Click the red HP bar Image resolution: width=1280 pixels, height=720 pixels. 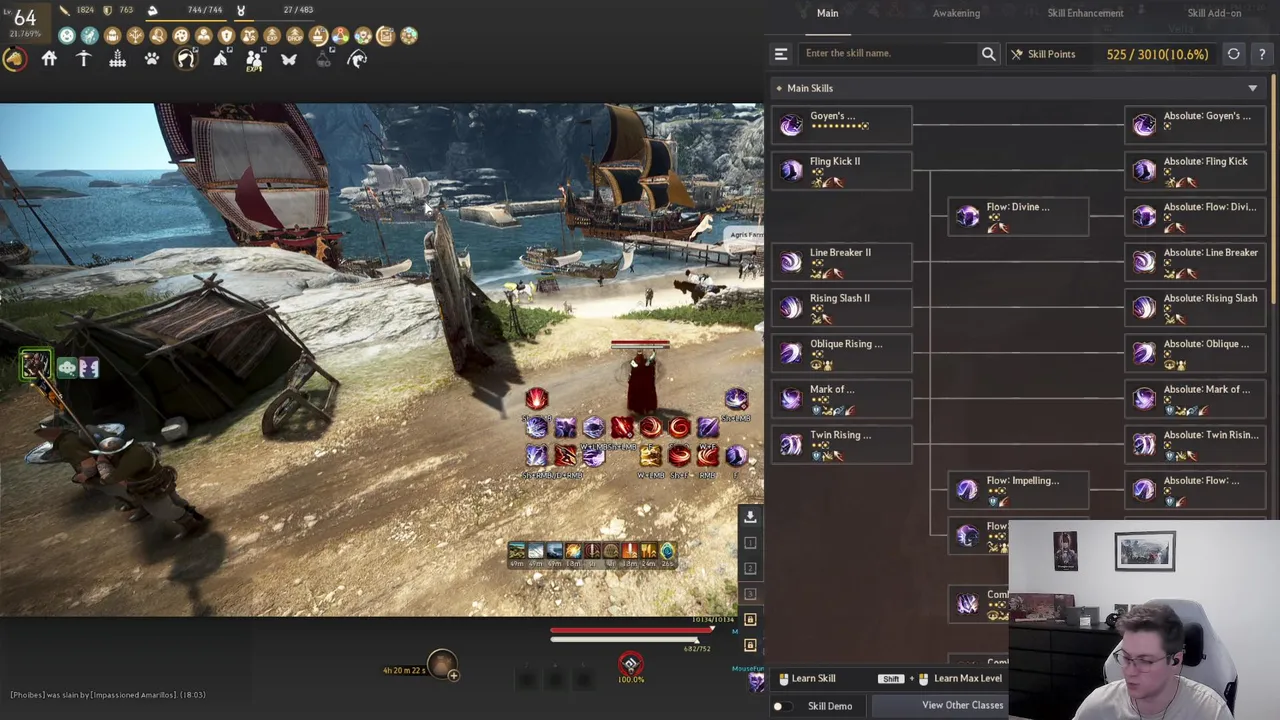[x=631, y=630]
